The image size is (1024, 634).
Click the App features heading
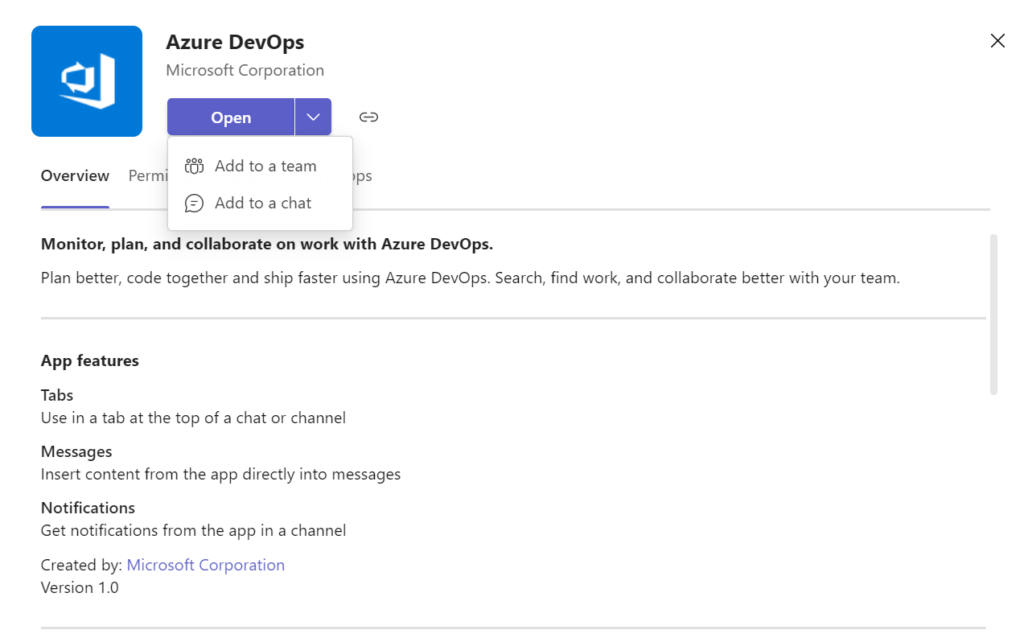click(x=90, y=360)
